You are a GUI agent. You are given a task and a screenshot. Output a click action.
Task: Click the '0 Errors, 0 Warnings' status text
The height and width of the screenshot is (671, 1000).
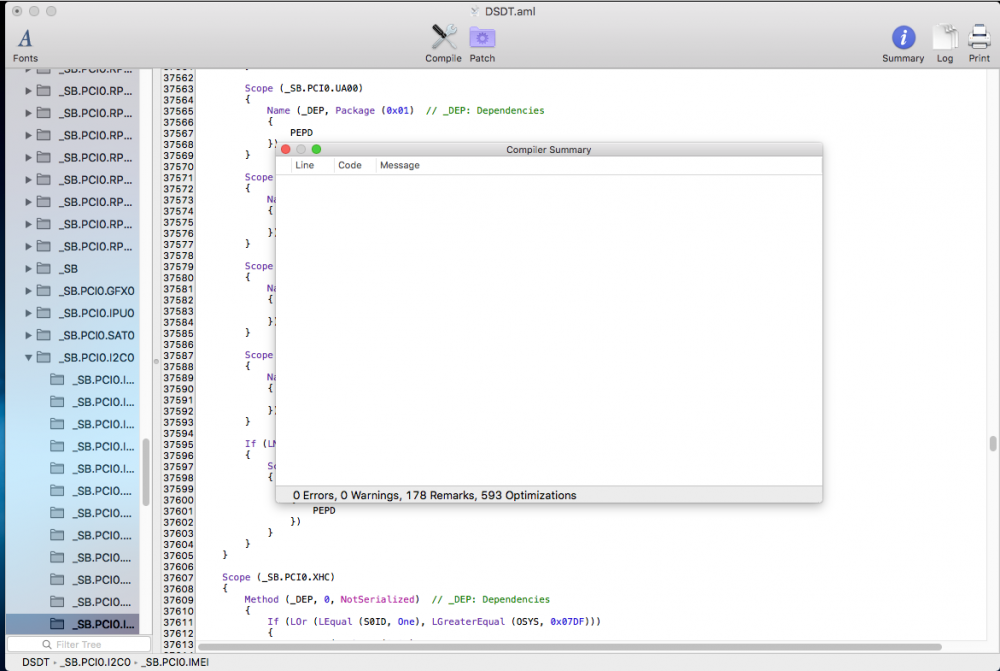pyautogui.click(x=434, y=495)
